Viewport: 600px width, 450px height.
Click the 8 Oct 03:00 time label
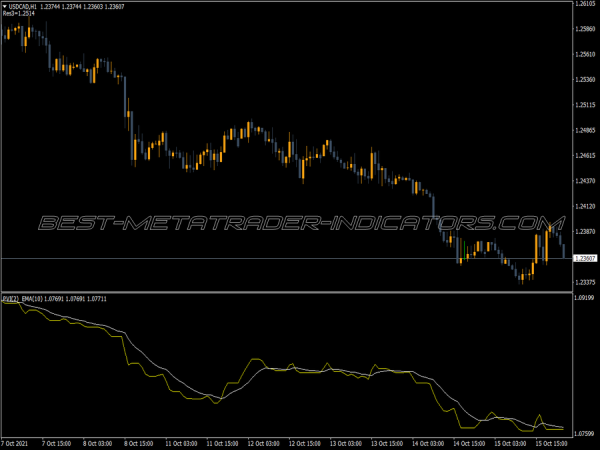pyautogui.click(x=98, y=444)
